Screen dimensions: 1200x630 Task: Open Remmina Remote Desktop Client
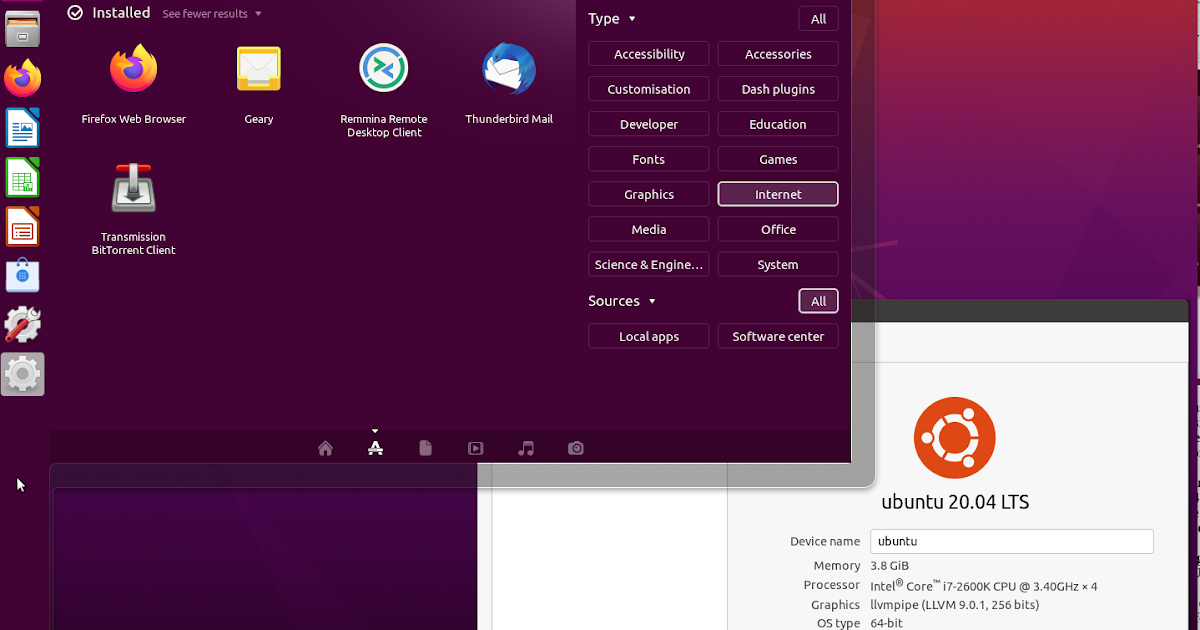click(x=384, y=68)
